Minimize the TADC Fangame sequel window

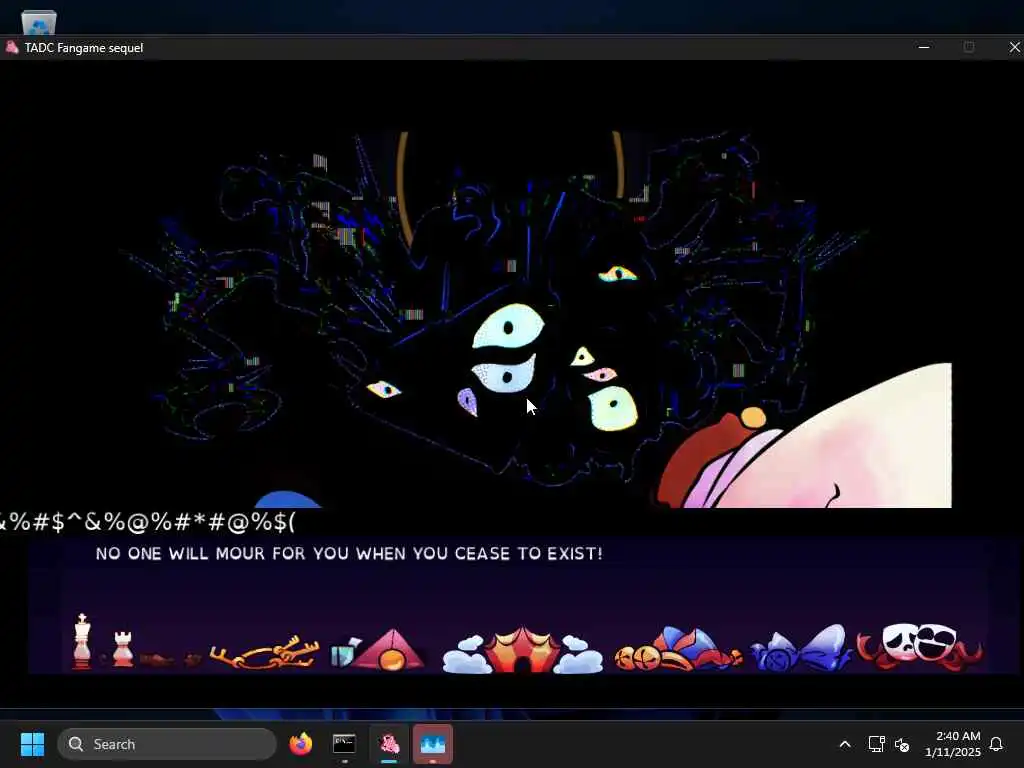[x=923, y=48]
